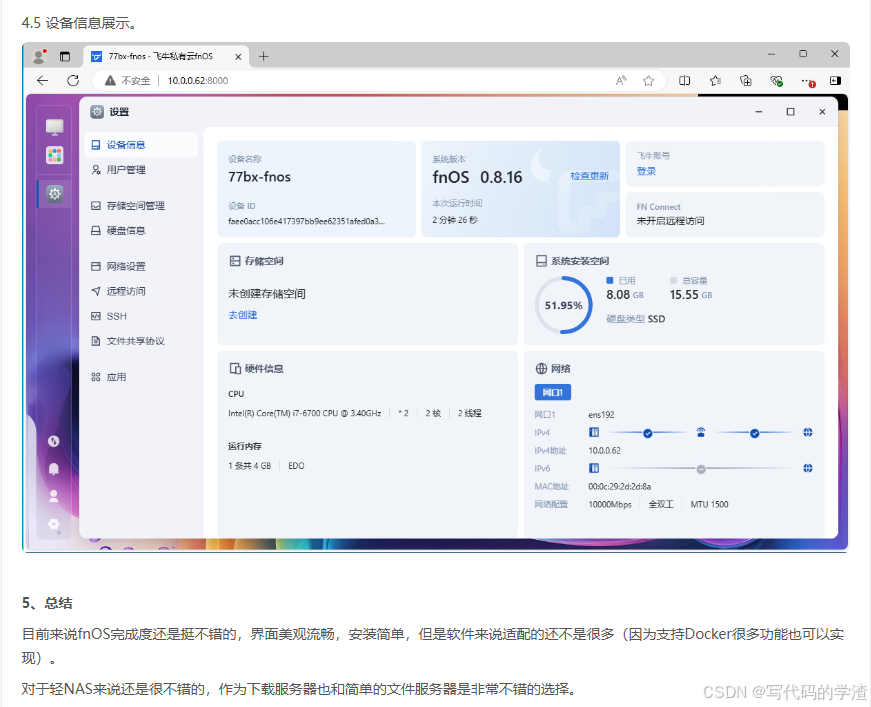The width and height of the screenshot is (871, 707).
Task: Open the browser split screen dropdown
Action: point(686,81)
